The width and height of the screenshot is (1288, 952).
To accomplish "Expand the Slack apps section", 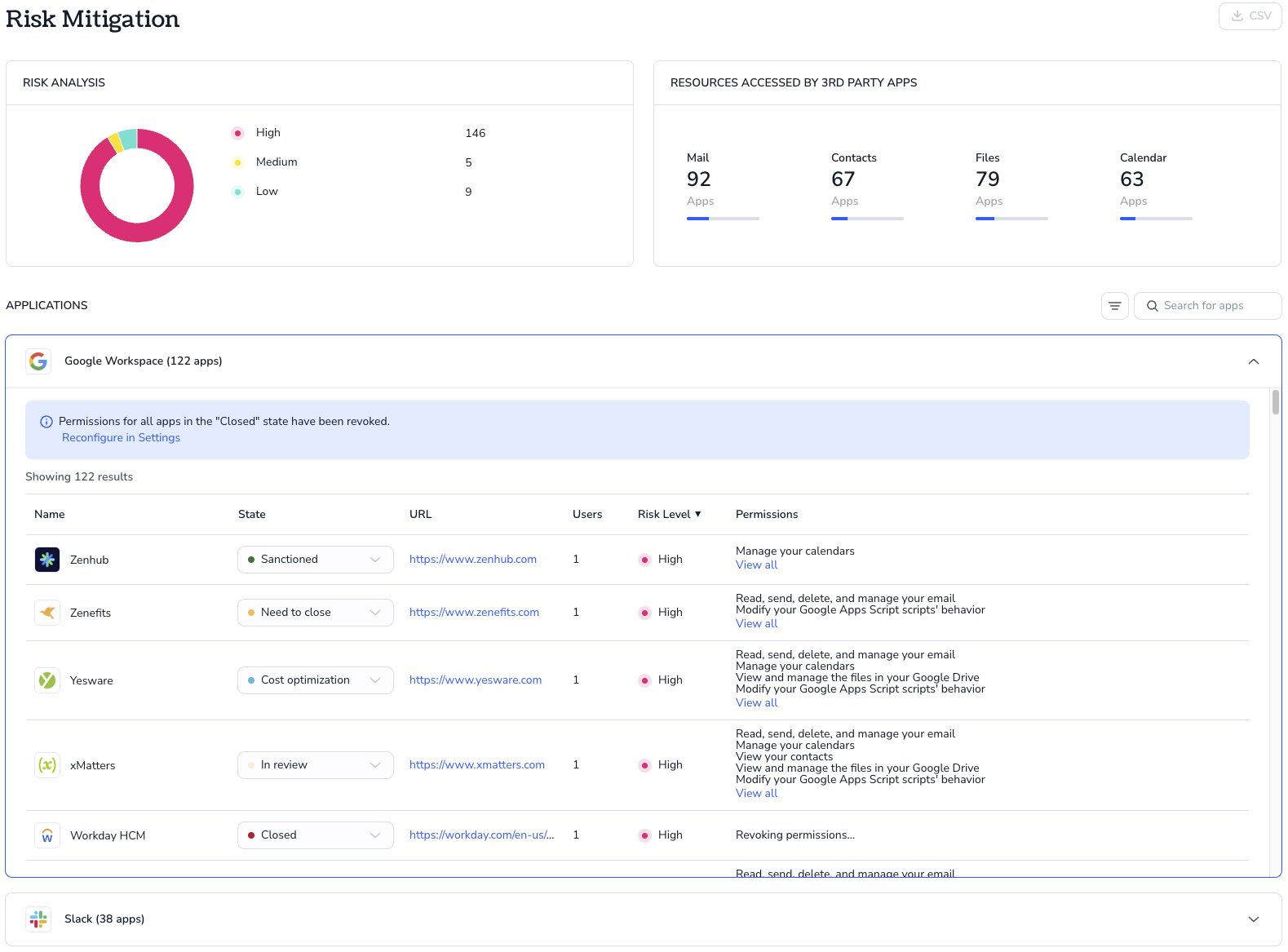I will [1254, 919].
